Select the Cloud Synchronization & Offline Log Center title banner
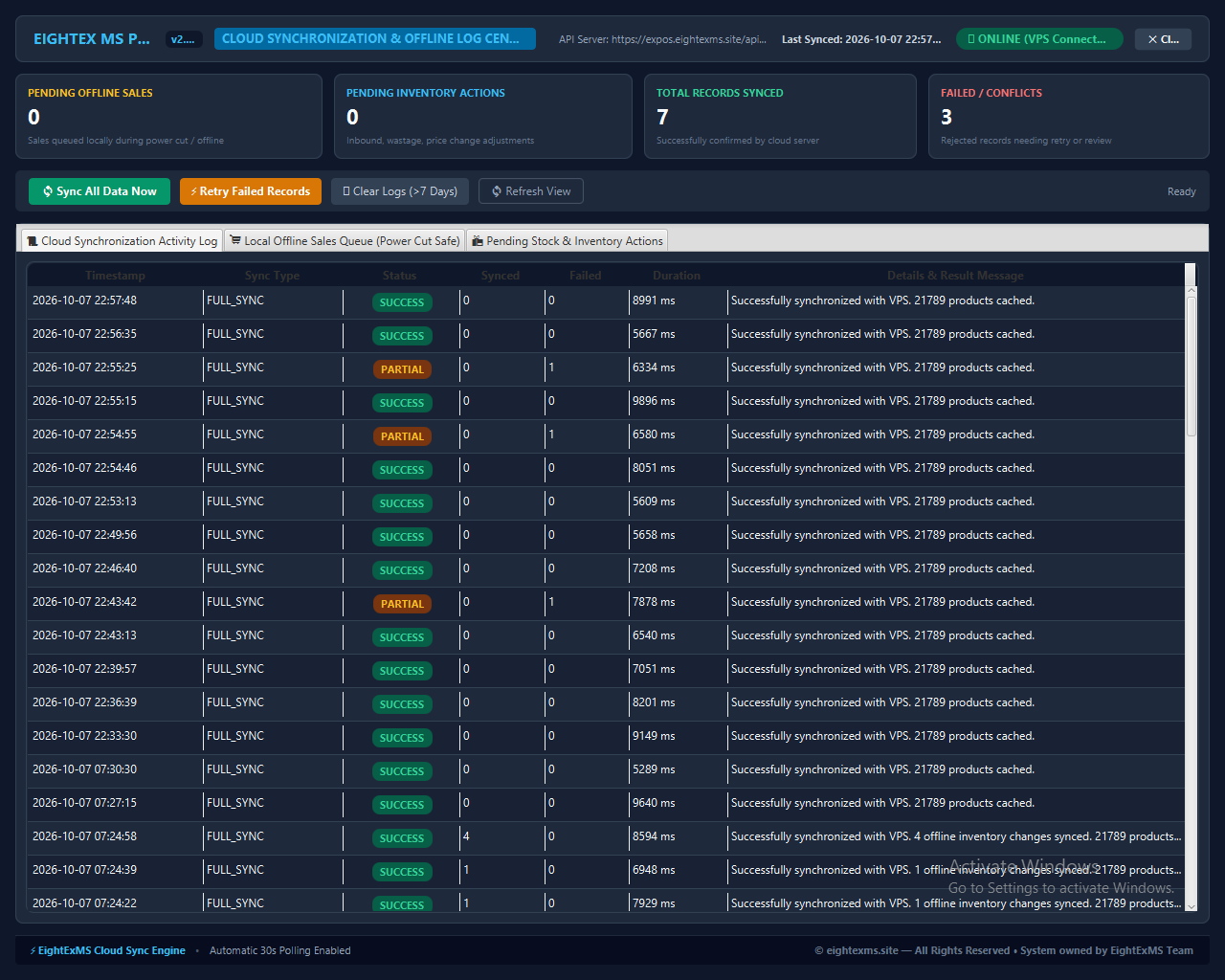 375,39
